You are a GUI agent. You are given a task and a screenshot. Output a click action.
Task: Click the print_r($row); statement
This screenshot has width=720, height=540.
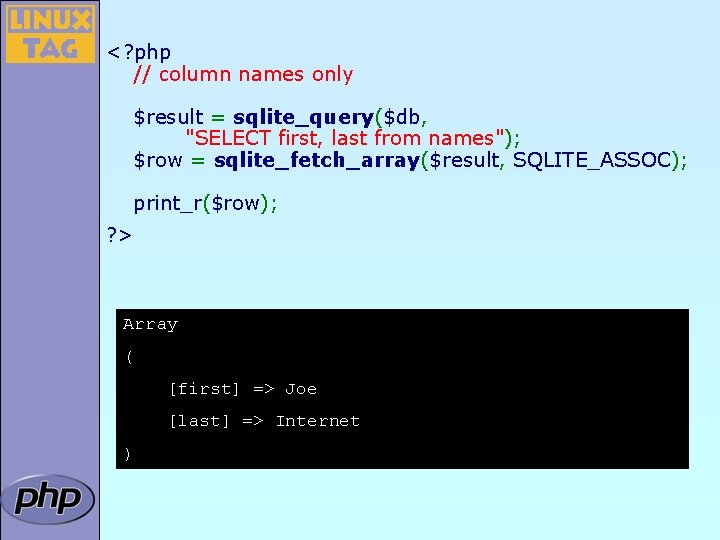pos(205,203)
